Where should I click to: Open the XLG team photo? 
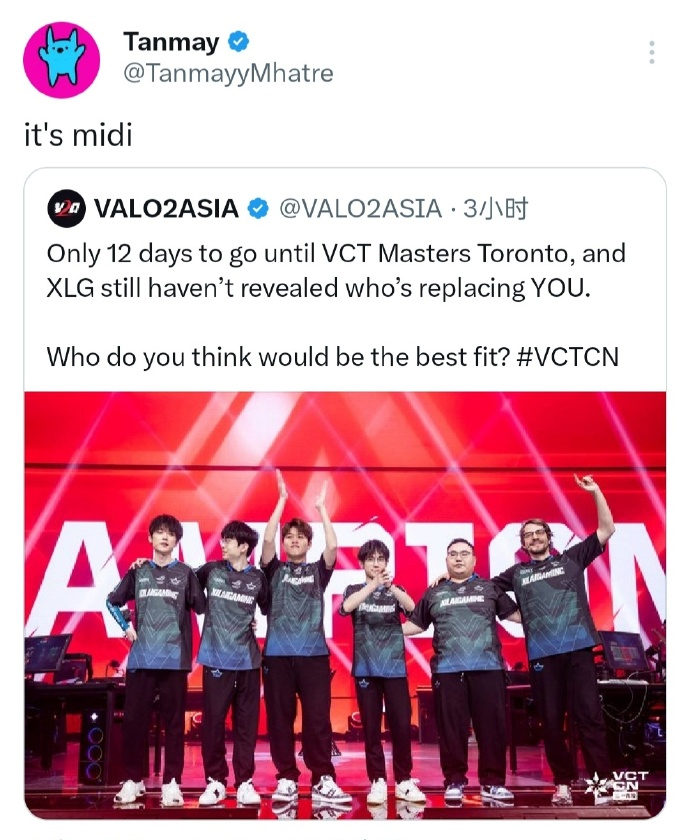point(345,605)
